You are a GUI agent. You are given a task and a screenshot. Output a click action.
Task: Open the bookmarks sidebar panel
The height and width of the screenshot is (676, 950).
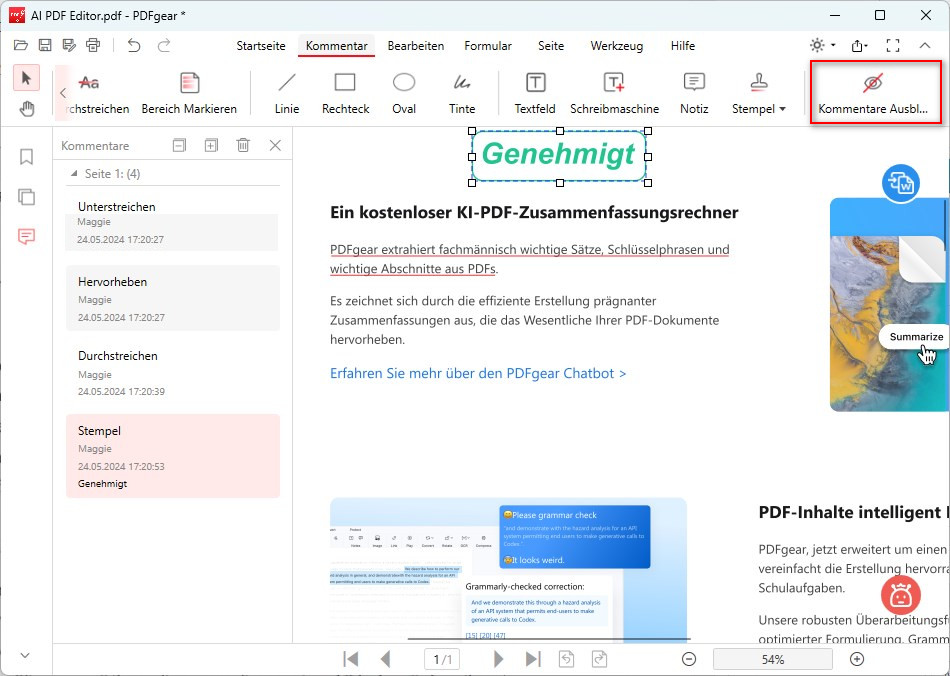pos(26,157)
